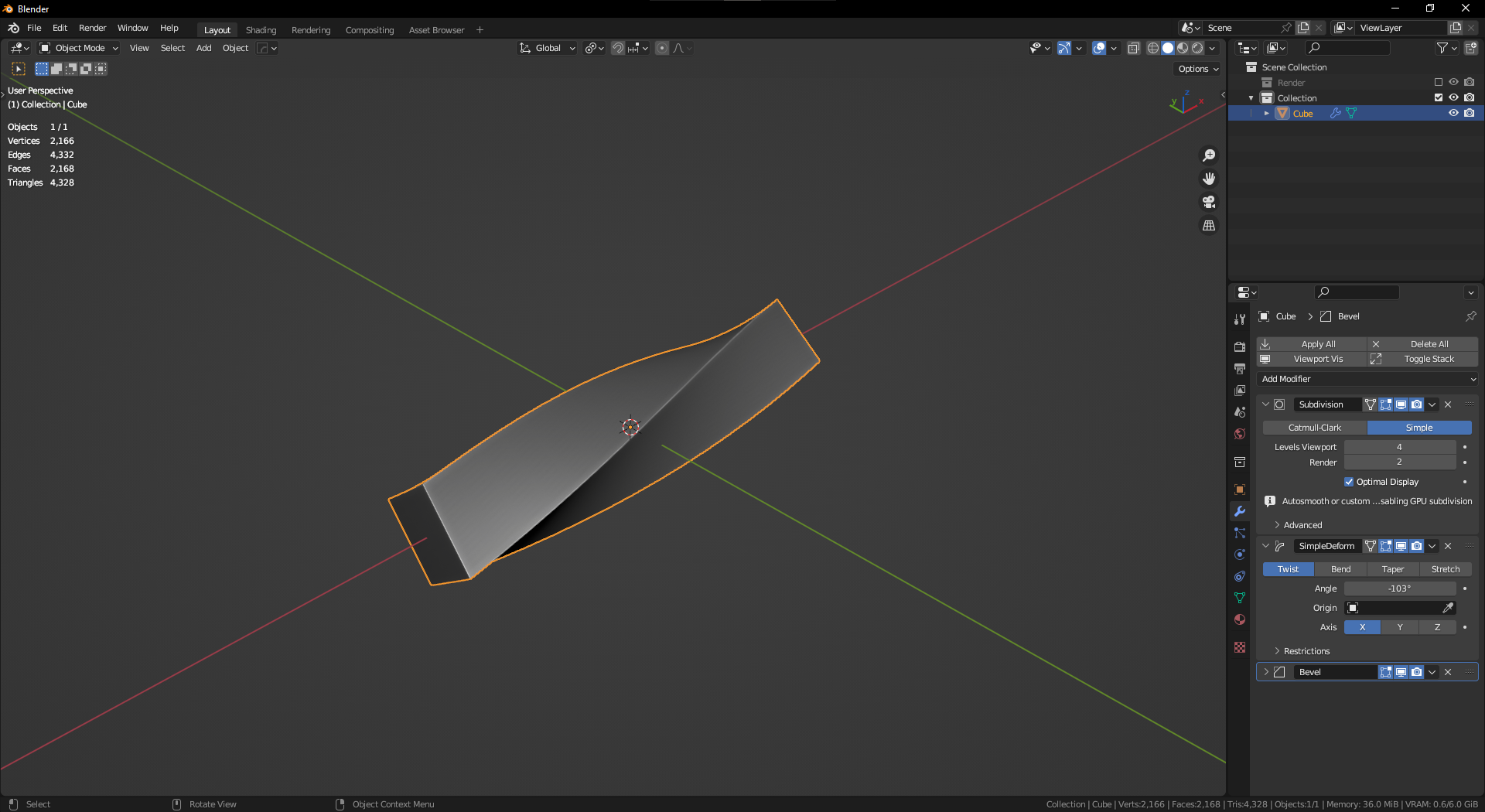Pin the properties editor context
Viewport: 1485px width, 812px height.
click(1470, 316)
